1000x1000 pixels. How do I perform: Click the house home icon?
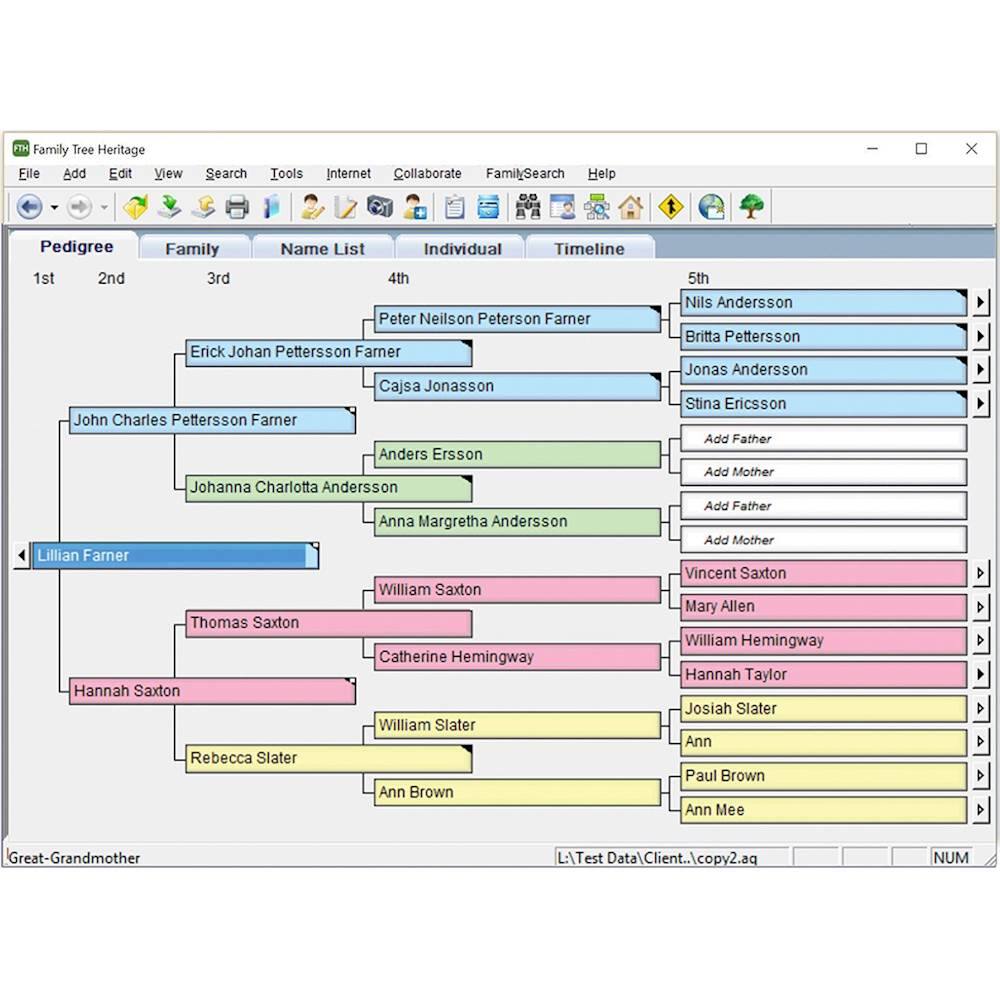[630, 207]
